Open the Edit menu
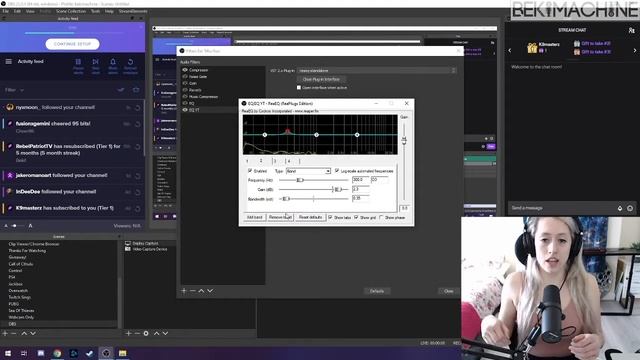The height and width of the screenshot is (360, 640). pos(17,11)
